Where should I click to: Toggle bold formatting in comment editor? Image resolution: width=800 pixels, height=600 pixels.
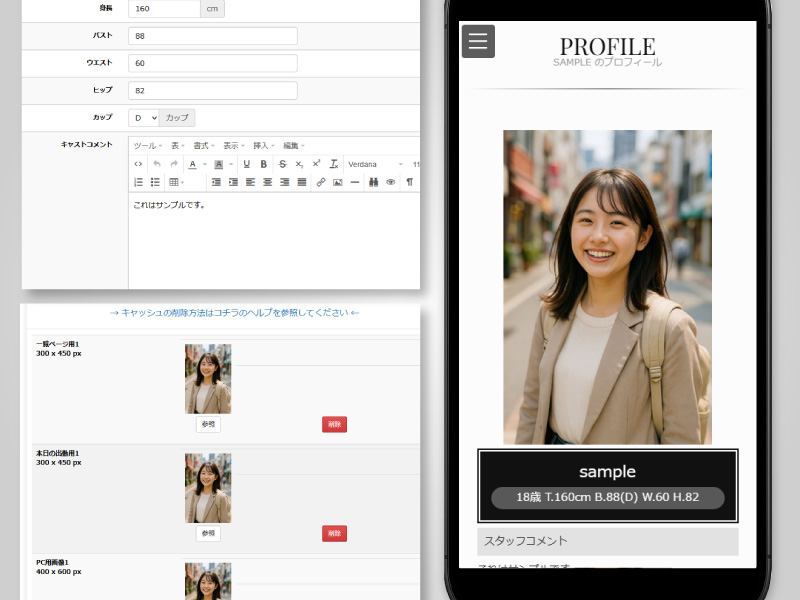pyautogui.click(x=264, y=164)
